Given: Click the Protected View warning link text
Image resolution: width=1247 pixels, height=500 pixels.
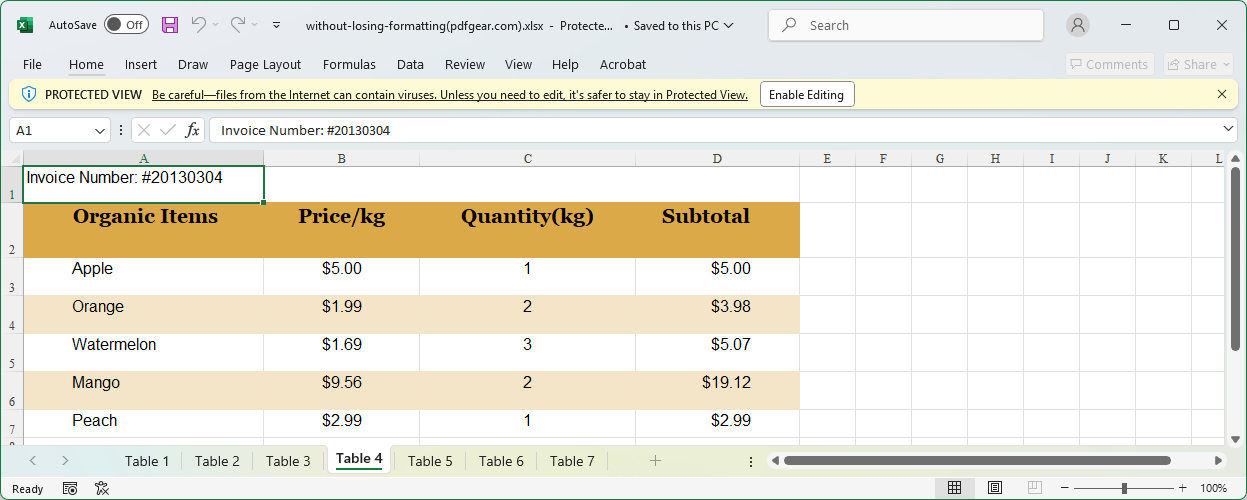Looking at the screenshot, I should click(x=450, y=95).
